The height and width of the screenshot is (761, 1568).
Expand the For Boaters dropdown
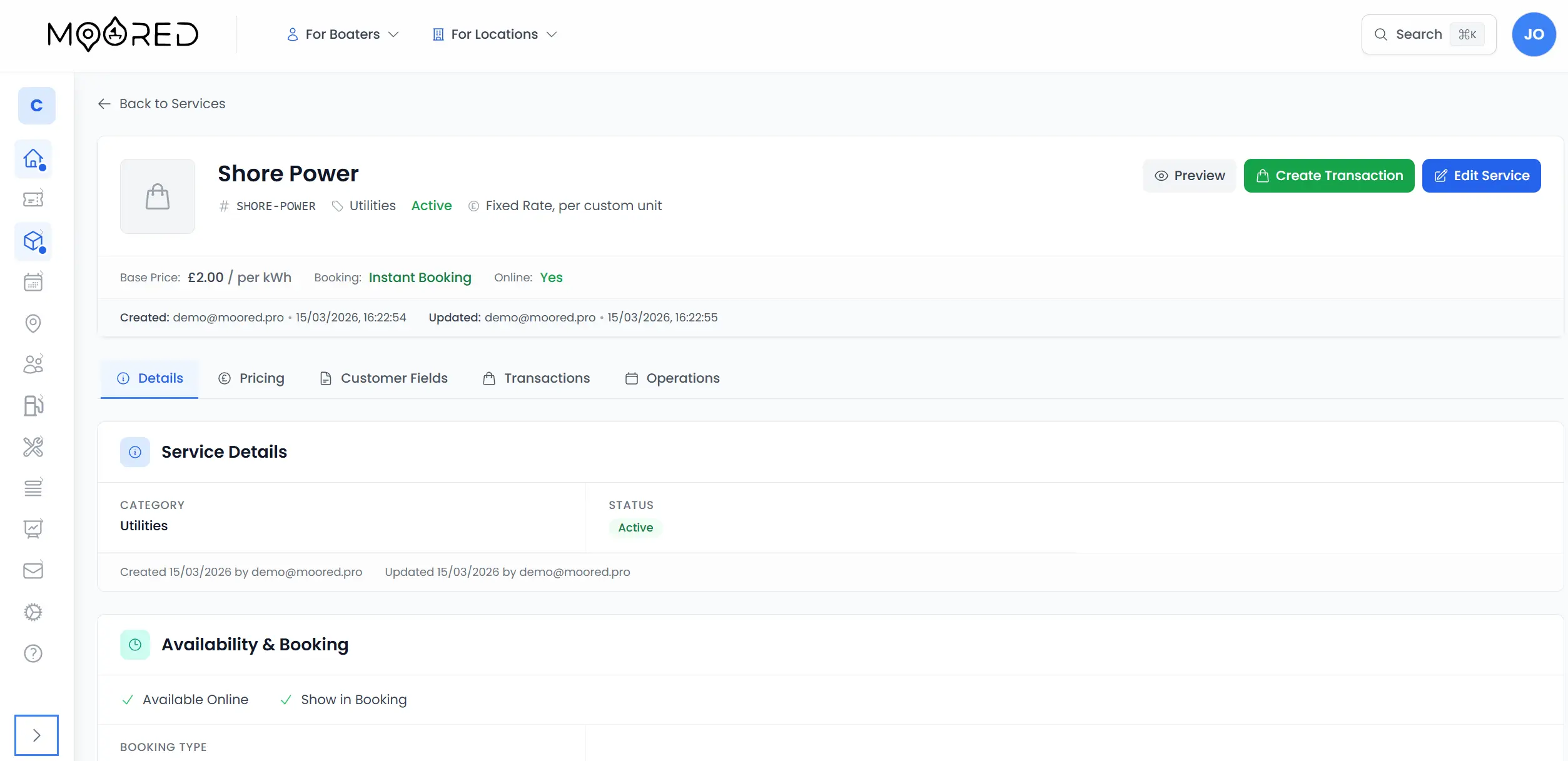coord(341,34)
